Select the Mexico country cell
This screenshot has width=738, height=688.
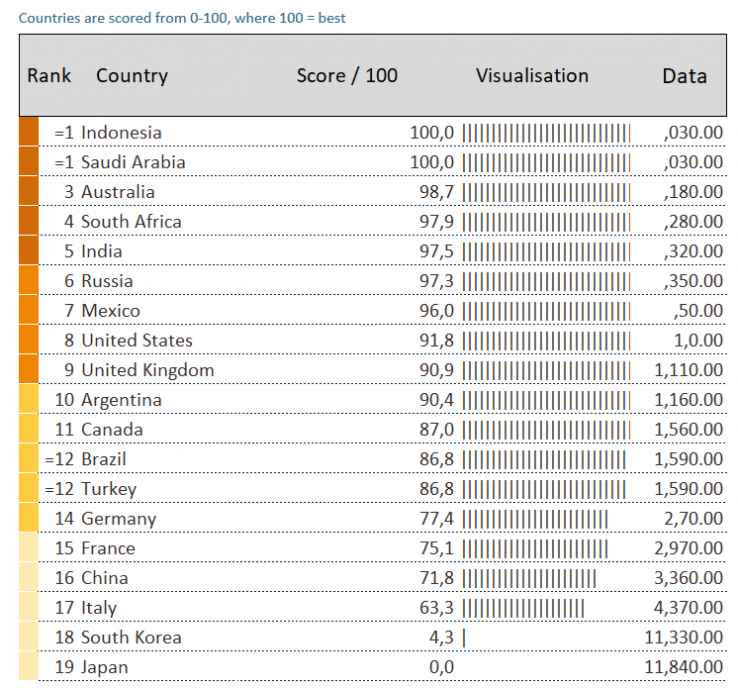111,311
